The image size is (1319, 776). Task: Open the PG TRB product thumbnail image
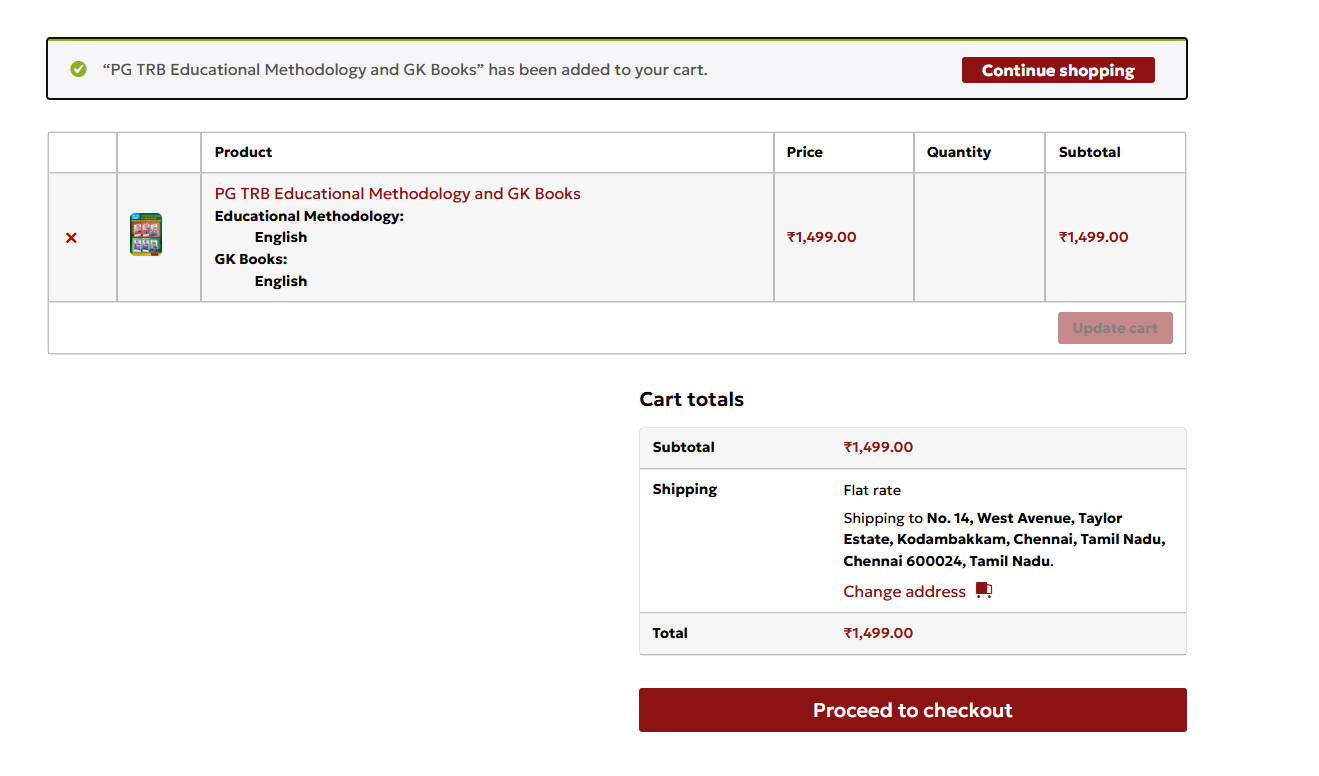point(146,234)
